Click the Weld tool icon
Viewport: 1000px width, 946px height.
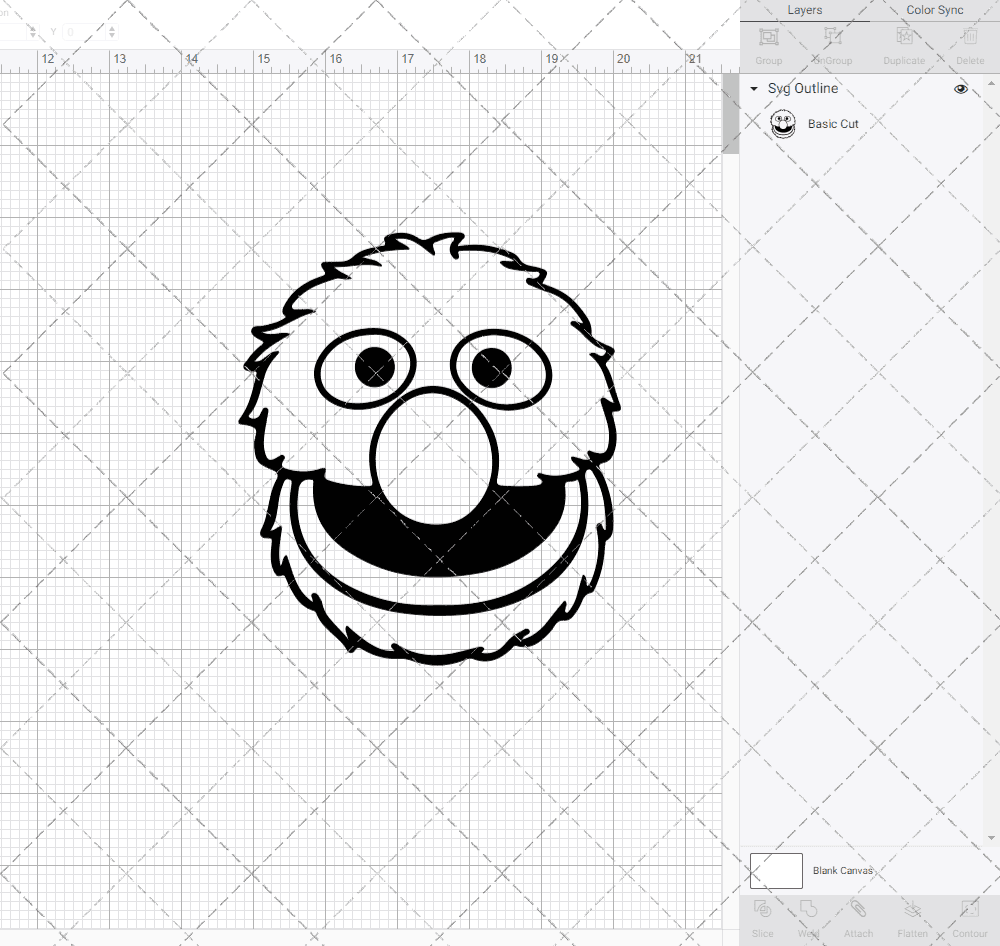point(808,908)
